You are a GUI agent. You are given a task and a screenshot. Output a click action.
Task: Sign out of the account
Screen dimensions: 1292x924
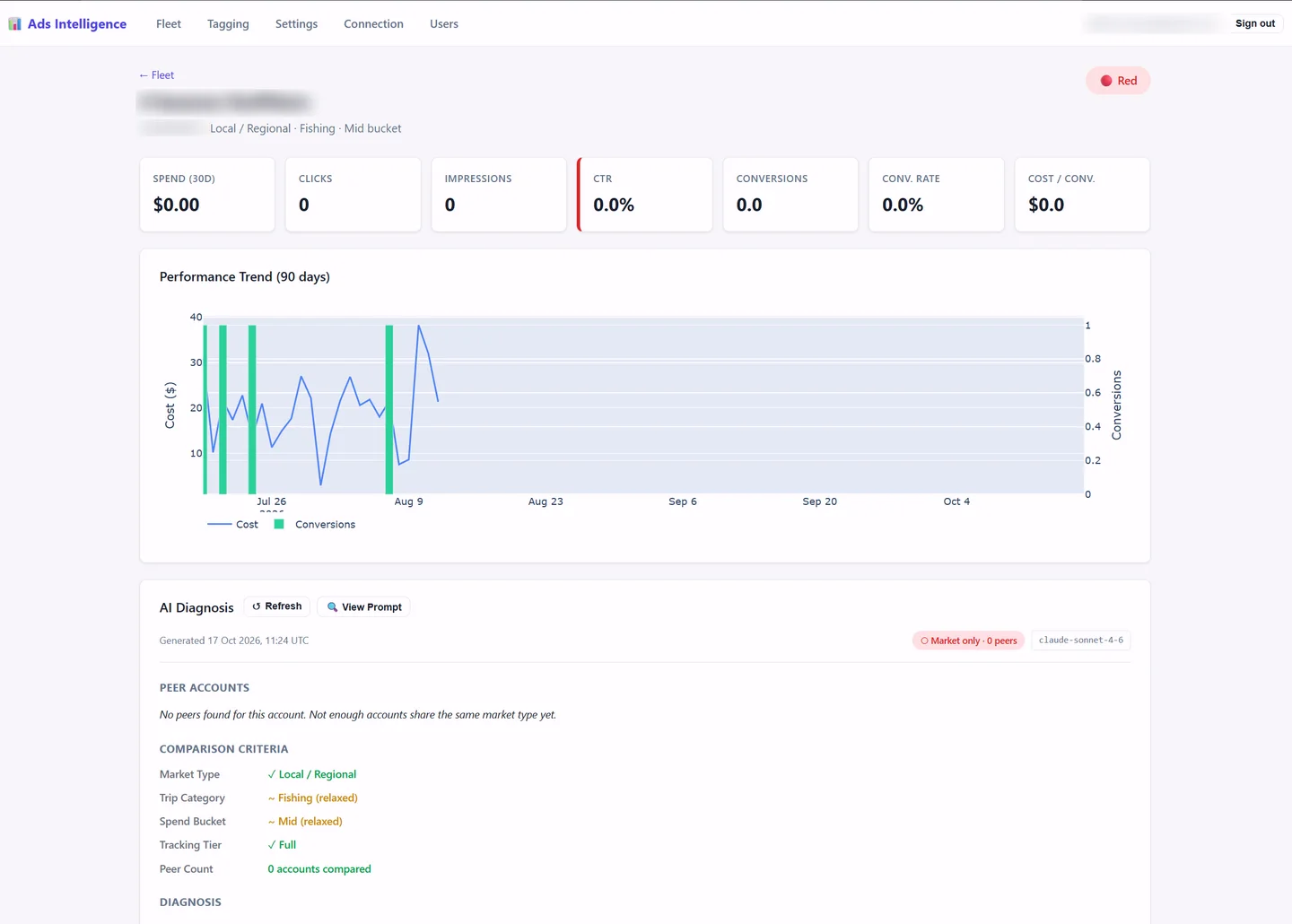coord(1255,23)
